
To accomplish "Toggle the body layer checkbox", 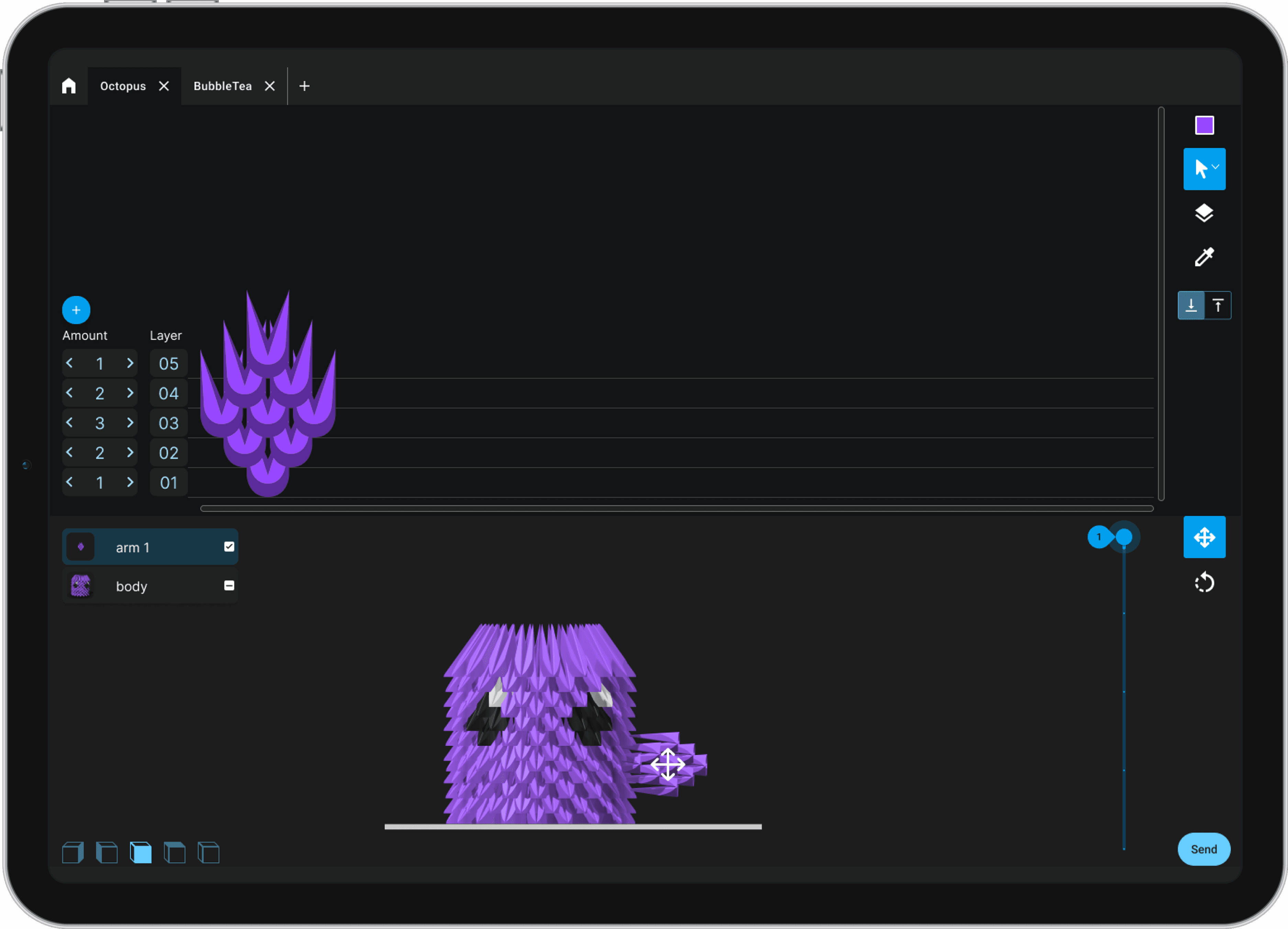I will coord(229,585).
